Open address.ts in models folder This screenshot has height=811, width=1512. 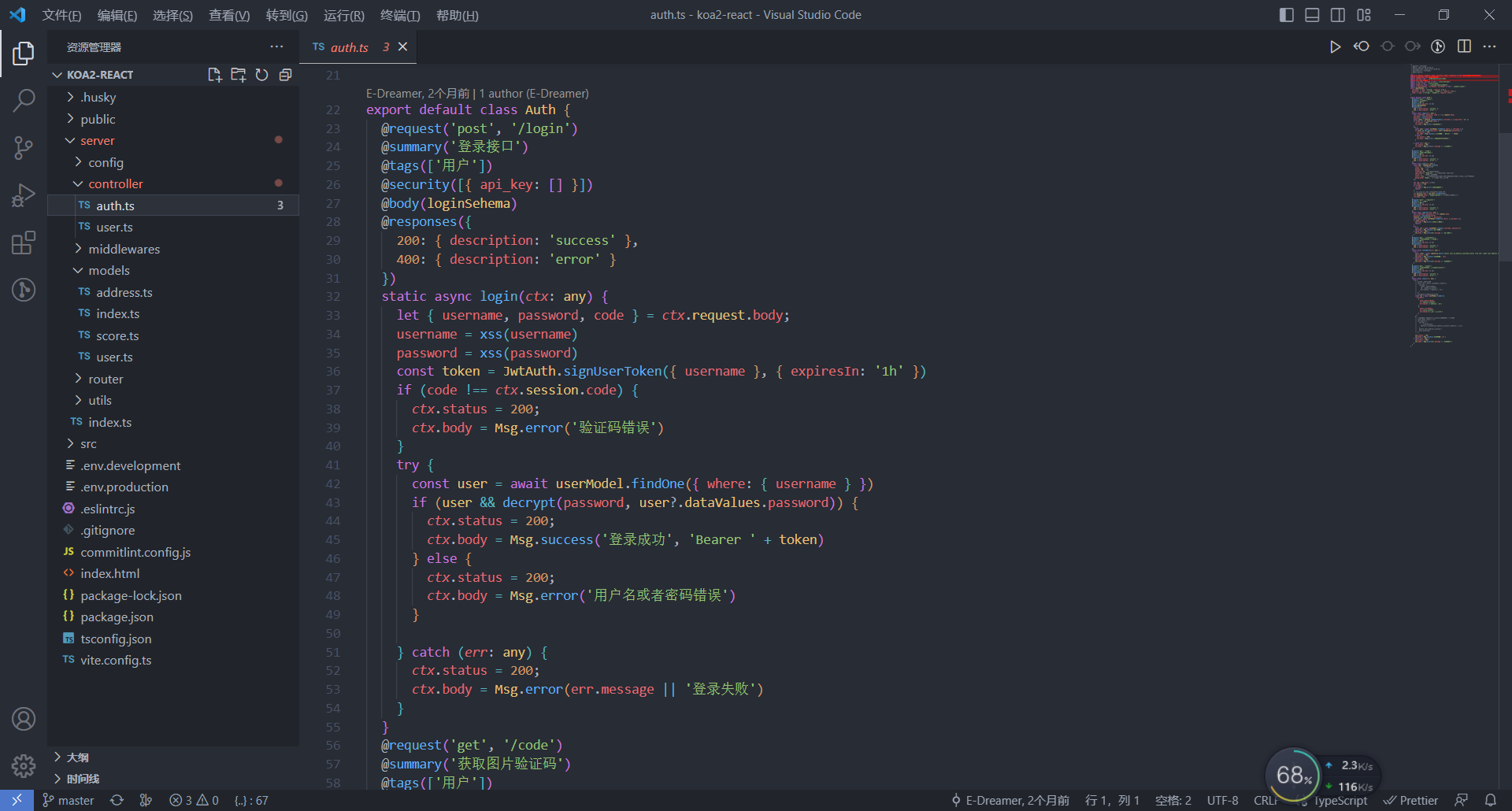[x=124, y=292]
